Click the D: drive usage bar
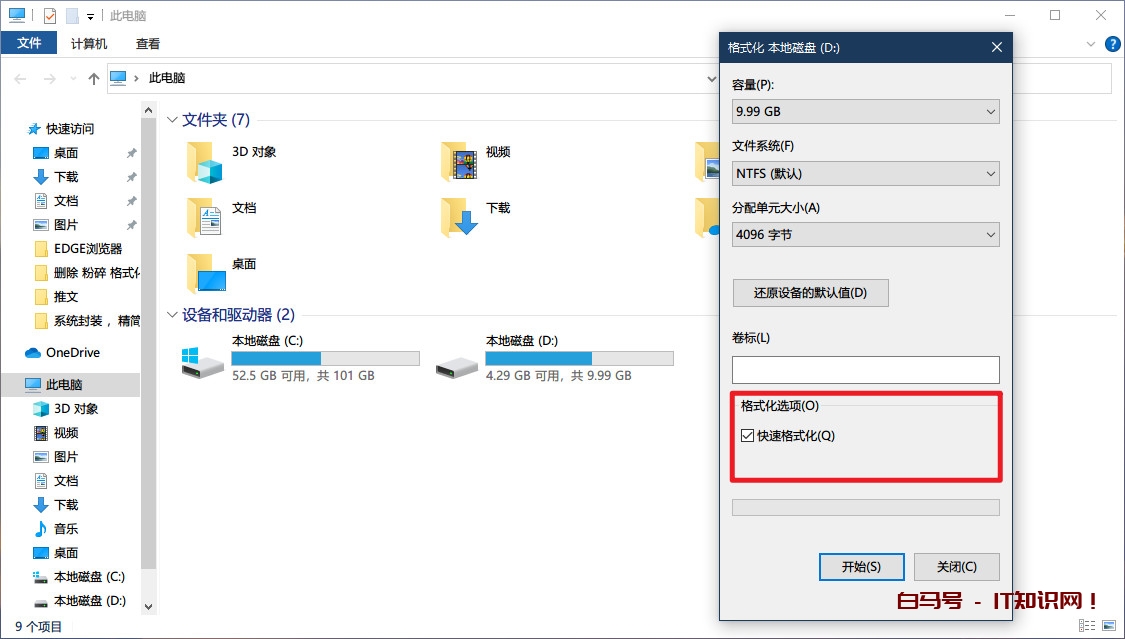 (579, 359)
